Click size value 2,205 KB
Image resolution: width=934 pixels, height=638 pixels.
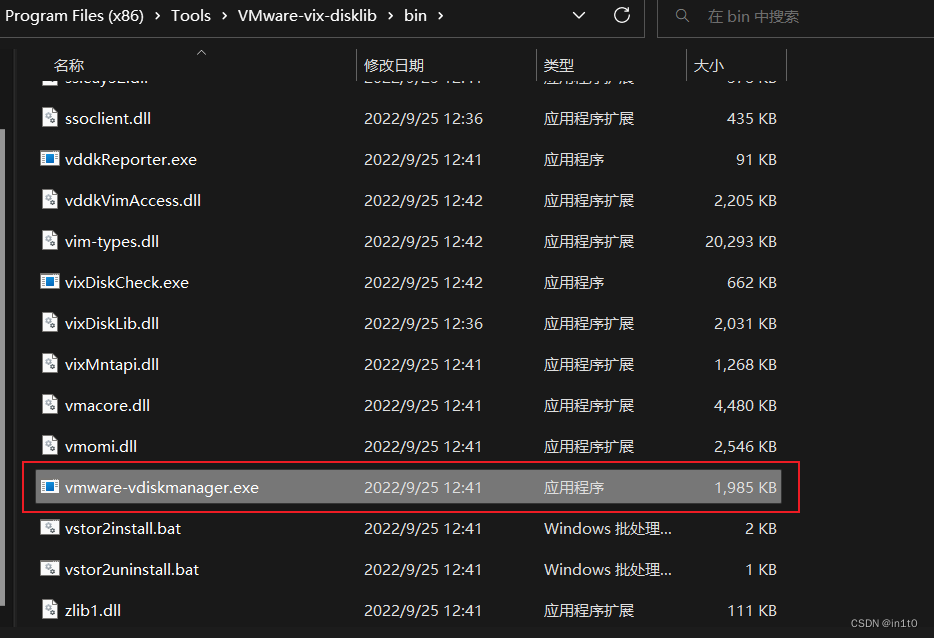click(745, 201)
